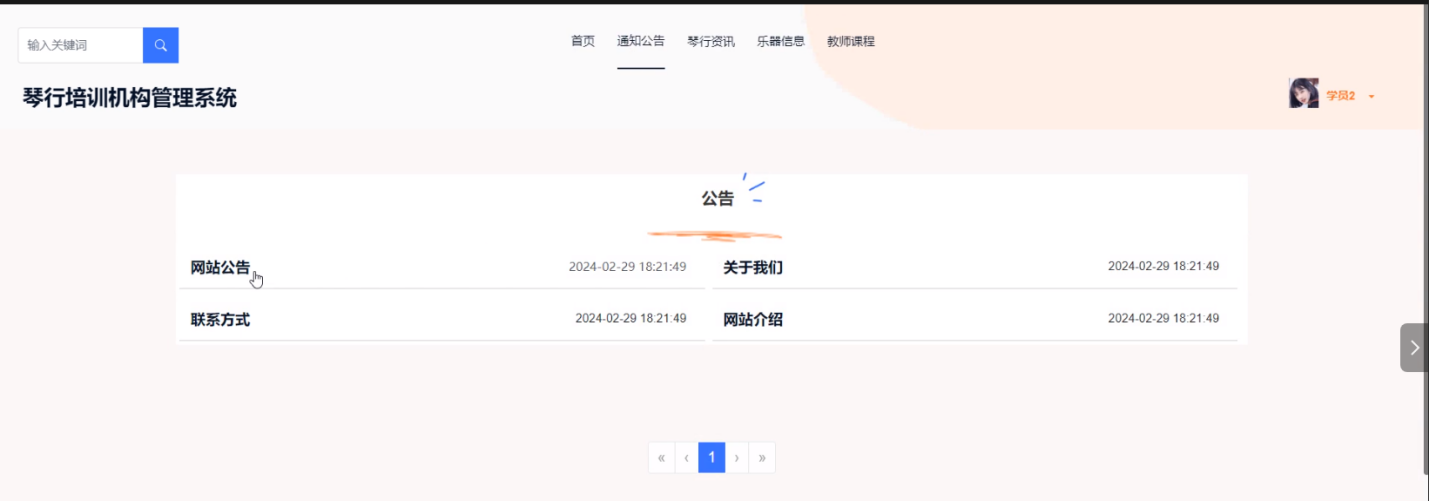The image size is (1429, 501).
Task: Go to next page with › button
Action: (x=737, y=458)
